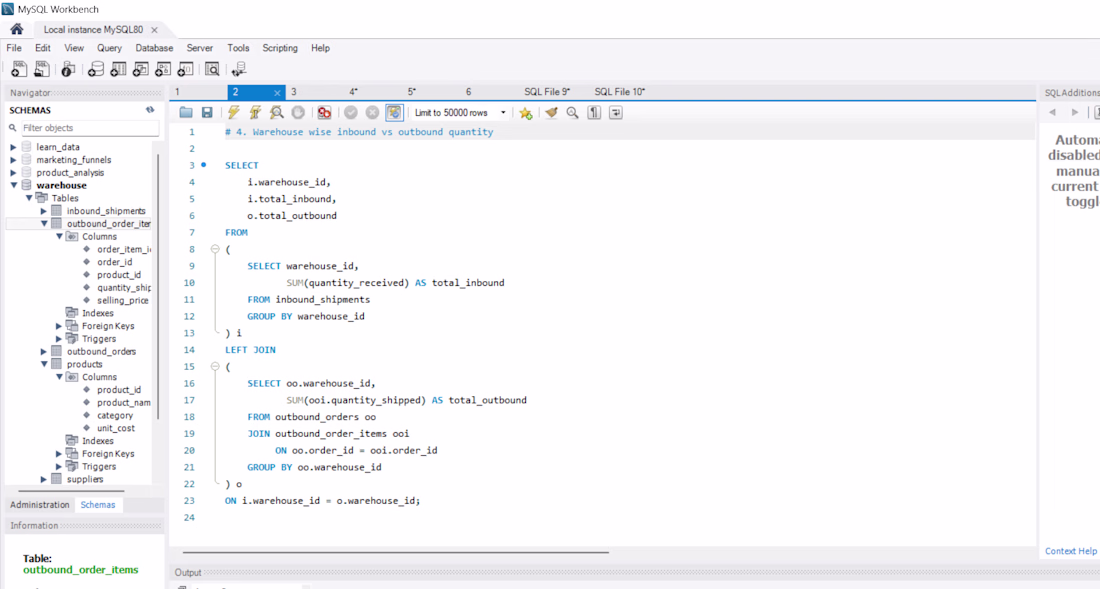
Task: Toggle the autocommit mode button
Action: pos(394,113)
